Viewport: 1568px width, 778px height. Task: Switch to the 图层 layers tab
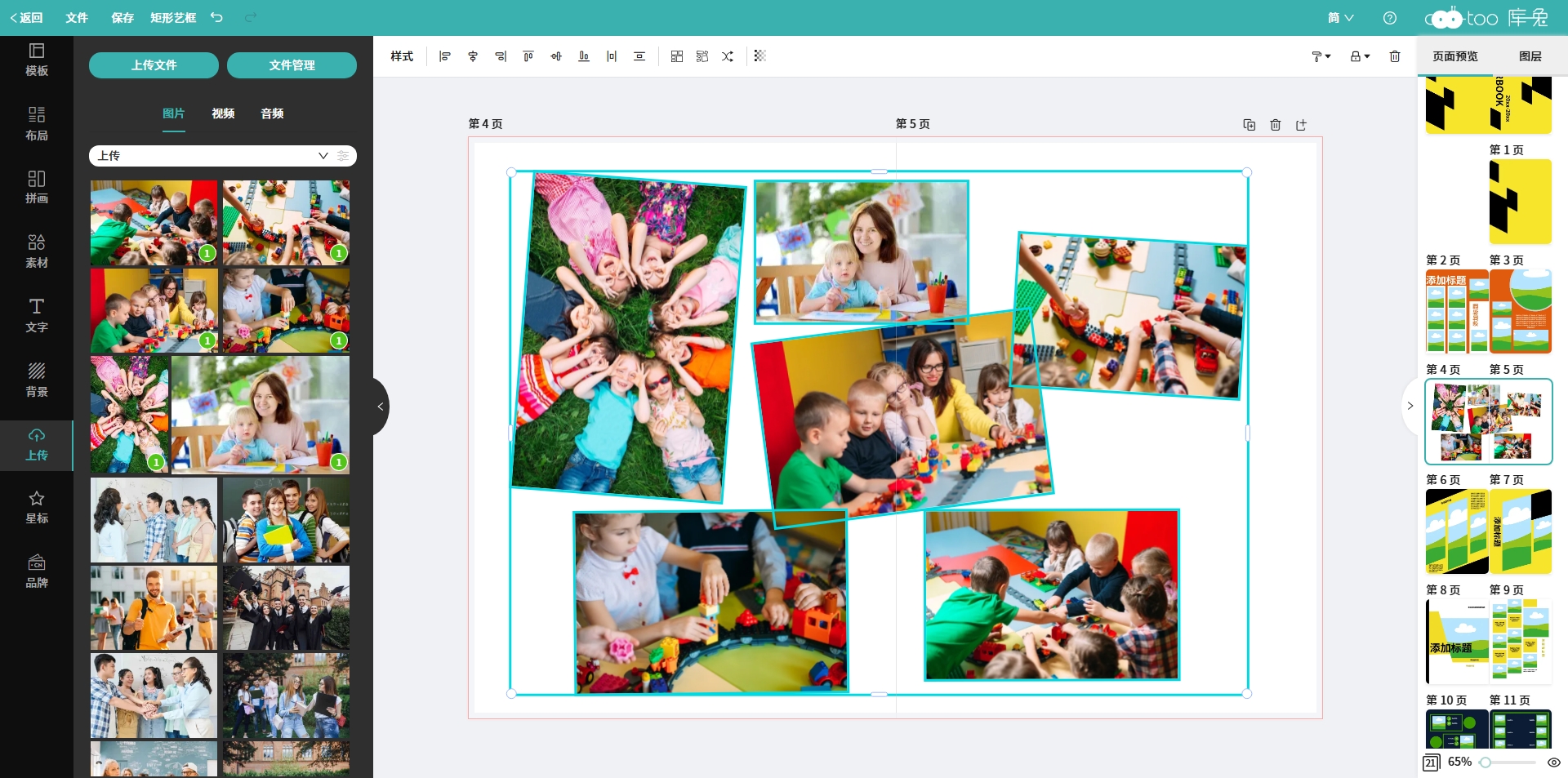coord(1530,56)
